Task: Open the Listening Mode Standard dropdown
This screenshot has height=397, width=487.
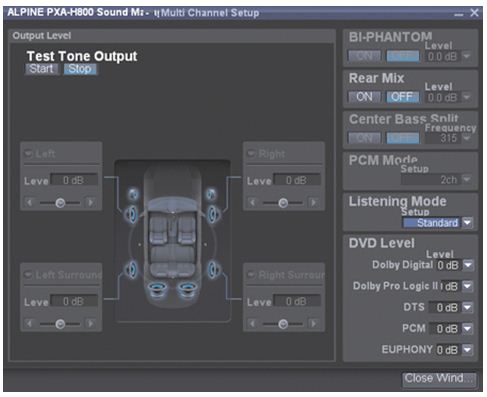Action: tap(467, 222)
